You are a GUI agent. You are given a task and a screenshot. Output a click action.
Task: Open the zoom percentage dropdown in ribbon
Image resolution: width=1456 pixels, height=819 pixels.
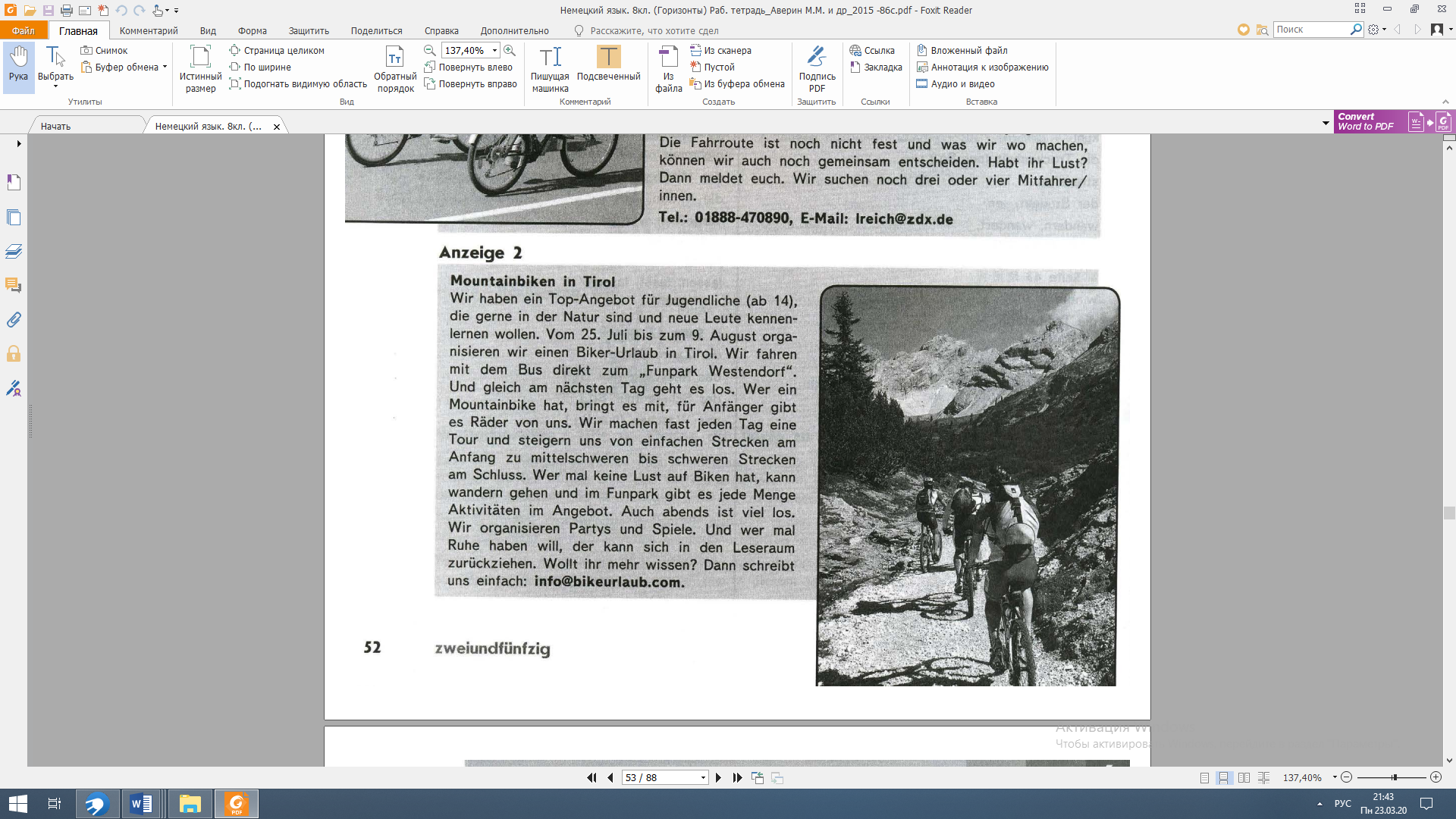pos(494,50)
